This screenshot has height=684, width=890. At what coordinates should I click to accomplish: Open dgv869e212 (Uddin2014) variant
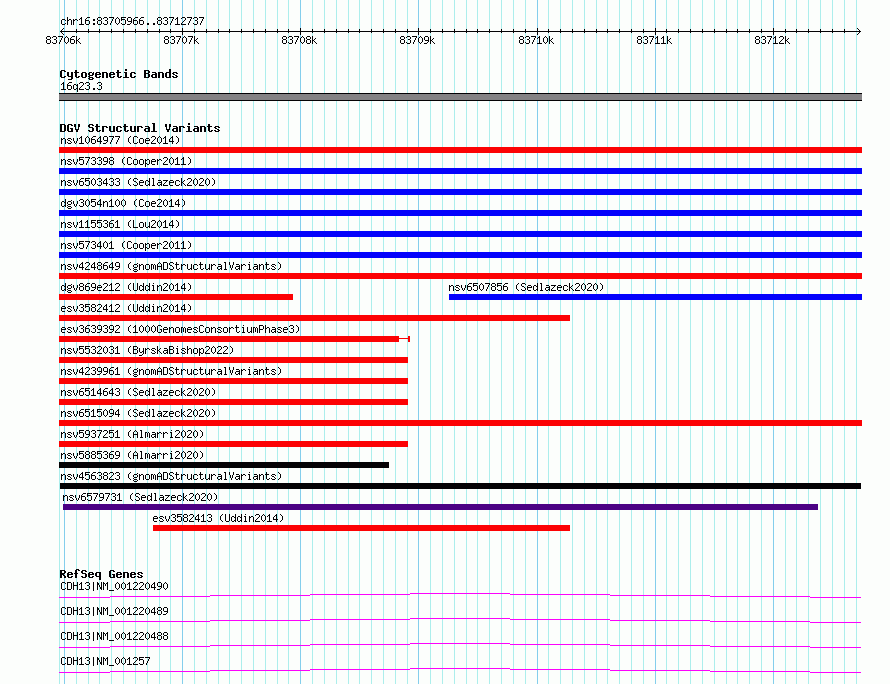(x=126, y=287)
